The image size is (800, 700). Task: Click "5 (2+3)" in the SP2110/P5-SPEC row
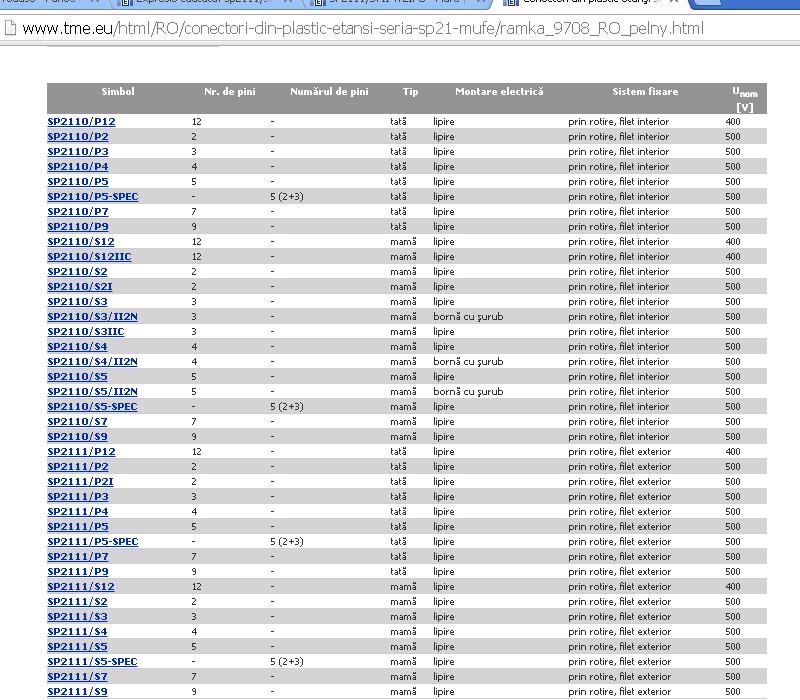pos(287,196)
